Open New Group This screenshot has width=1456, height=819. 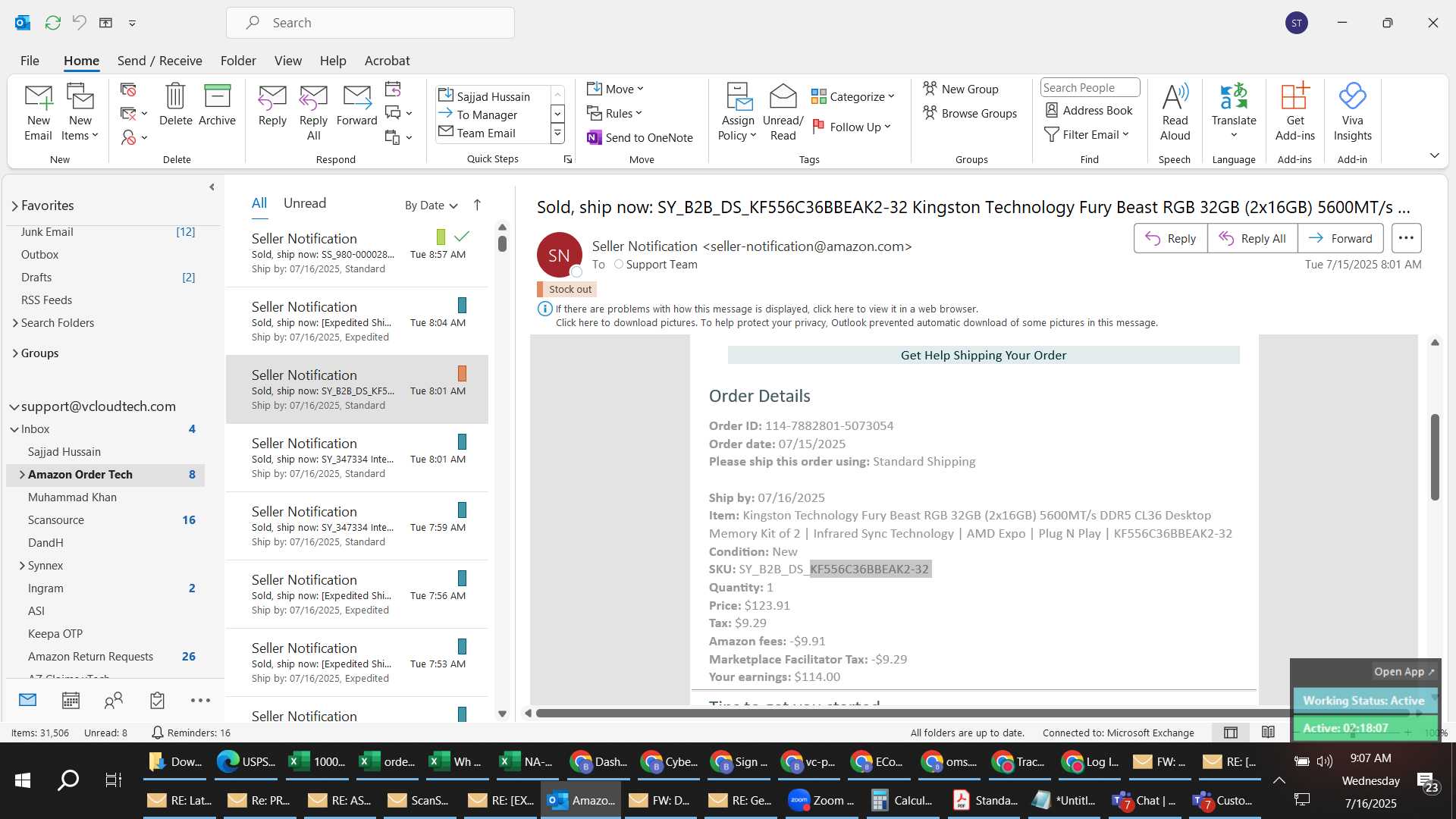(961, 89)
